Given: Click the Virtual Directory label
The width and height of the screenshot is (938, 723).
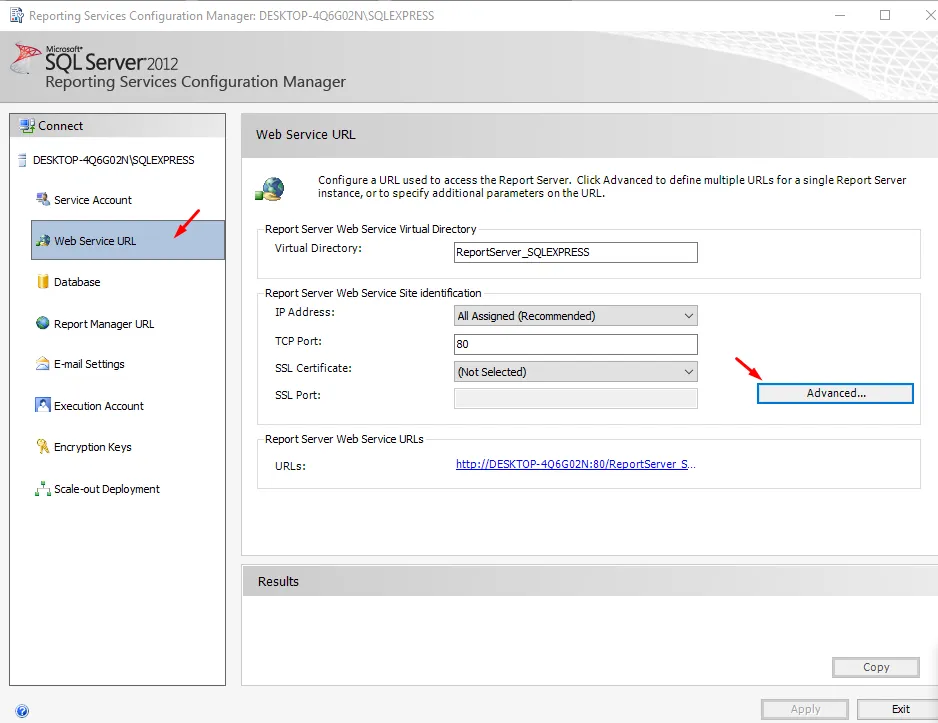Looking at the screenshot, I should click(318, 248).
